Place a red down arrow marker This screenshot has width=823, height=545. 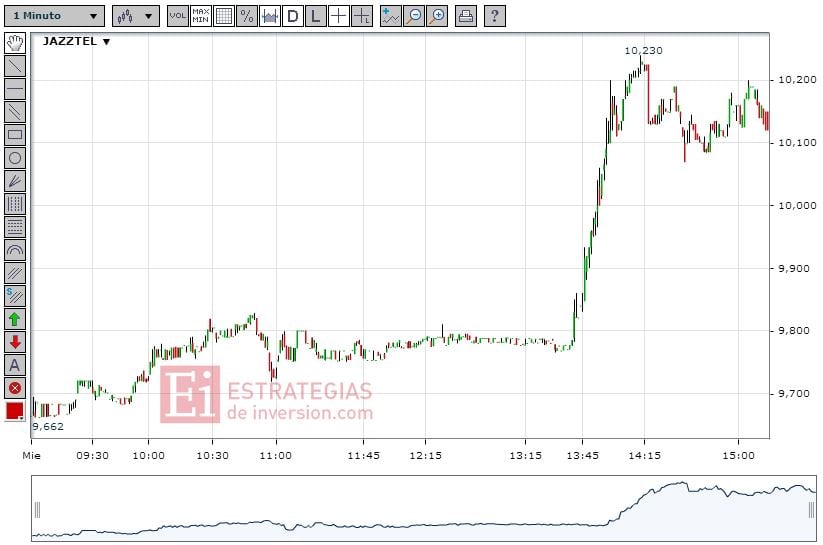[15, 342]
